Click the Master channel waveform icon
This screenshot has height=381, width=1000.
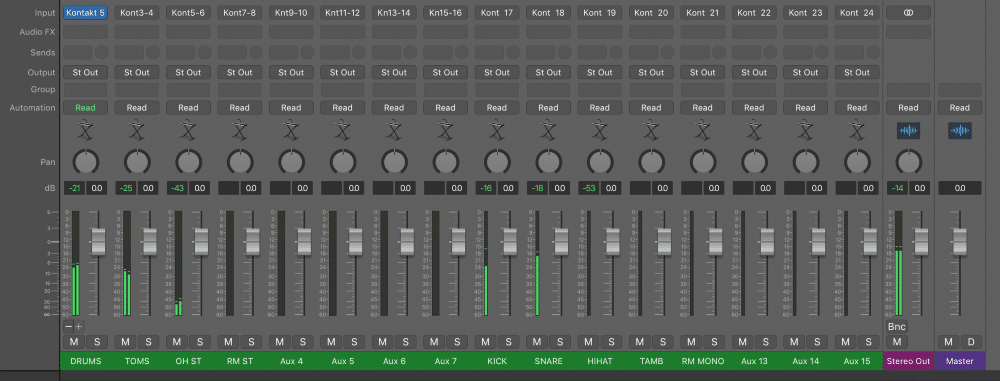[x=959, y=131]
